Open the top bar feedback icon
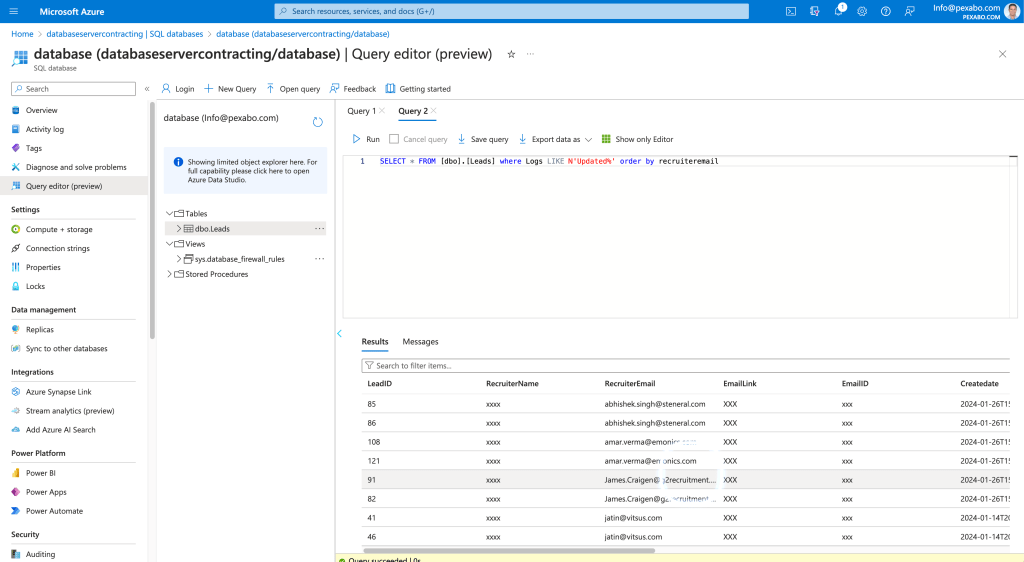 pos(909,11)
